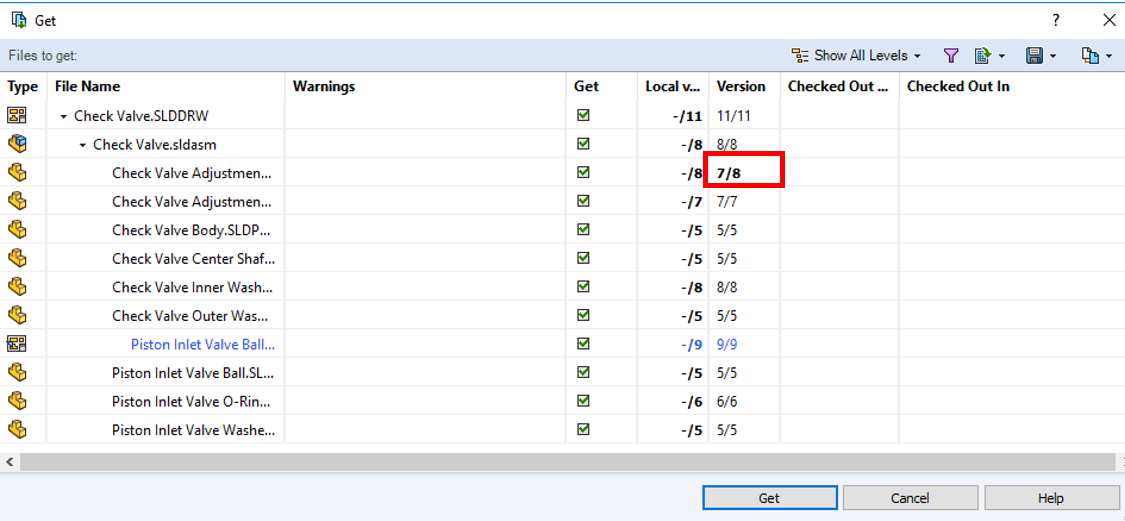Toggle Get checkbox for Adjustmen row version 7/8
This screenshot has height=521, width=1125.
click(x=583, y=172)
